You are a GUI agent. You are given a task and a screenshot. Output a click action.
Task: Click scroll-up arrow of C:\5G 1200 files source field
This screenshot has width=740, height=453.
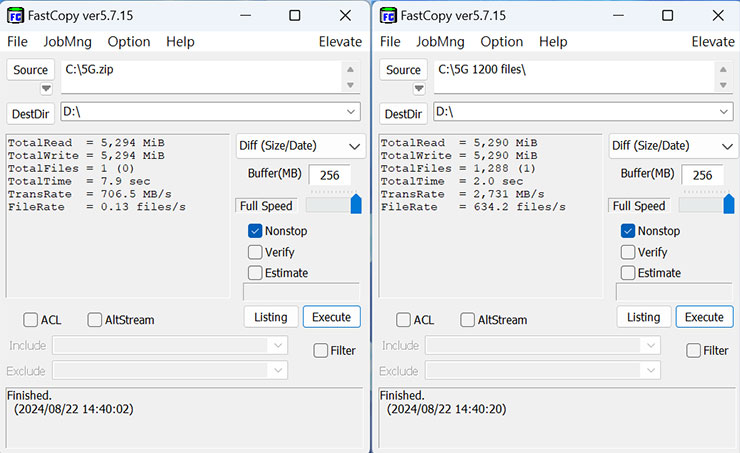click(723, 69)
